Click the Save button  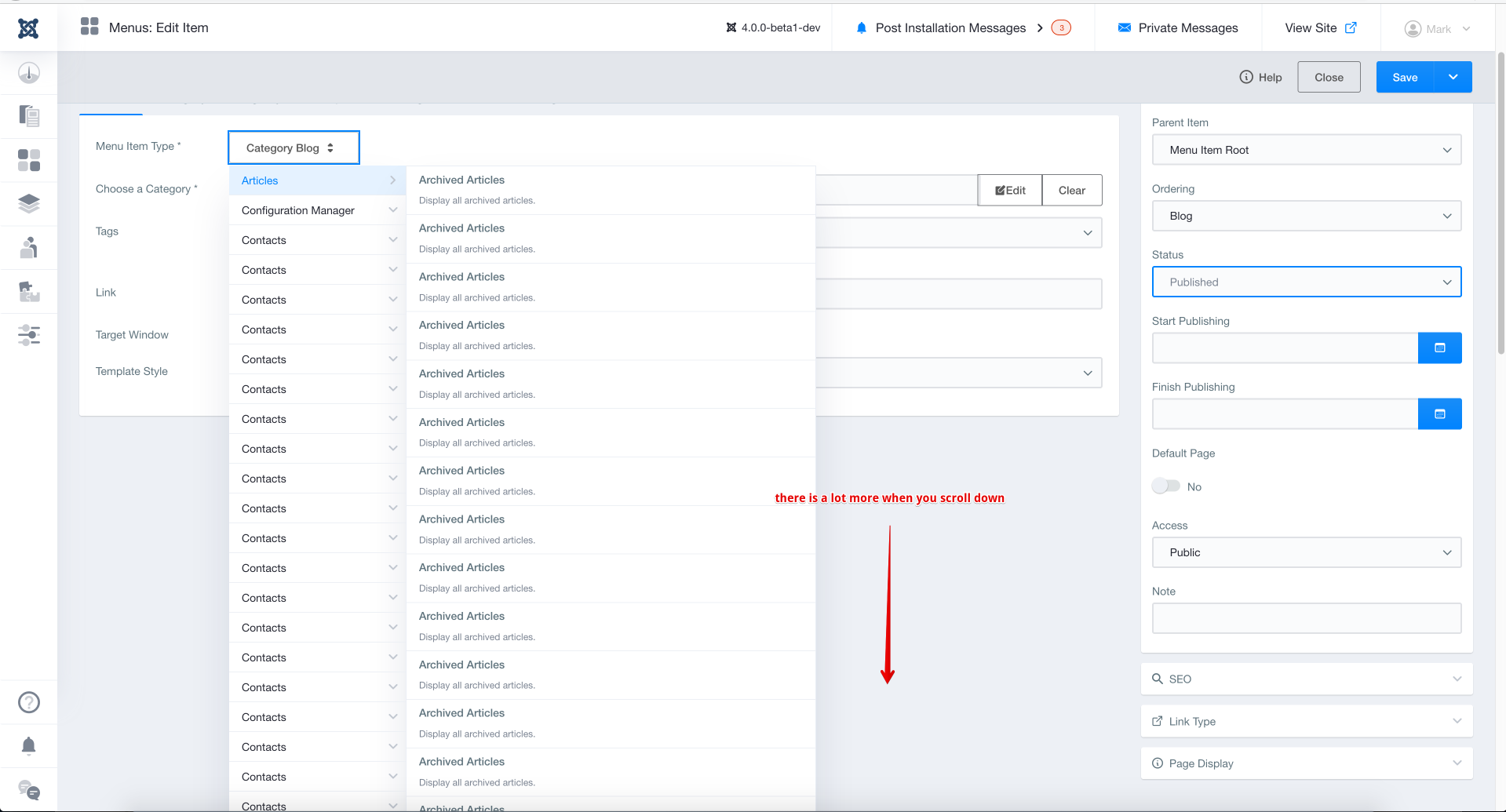[x=1404, y=77]
